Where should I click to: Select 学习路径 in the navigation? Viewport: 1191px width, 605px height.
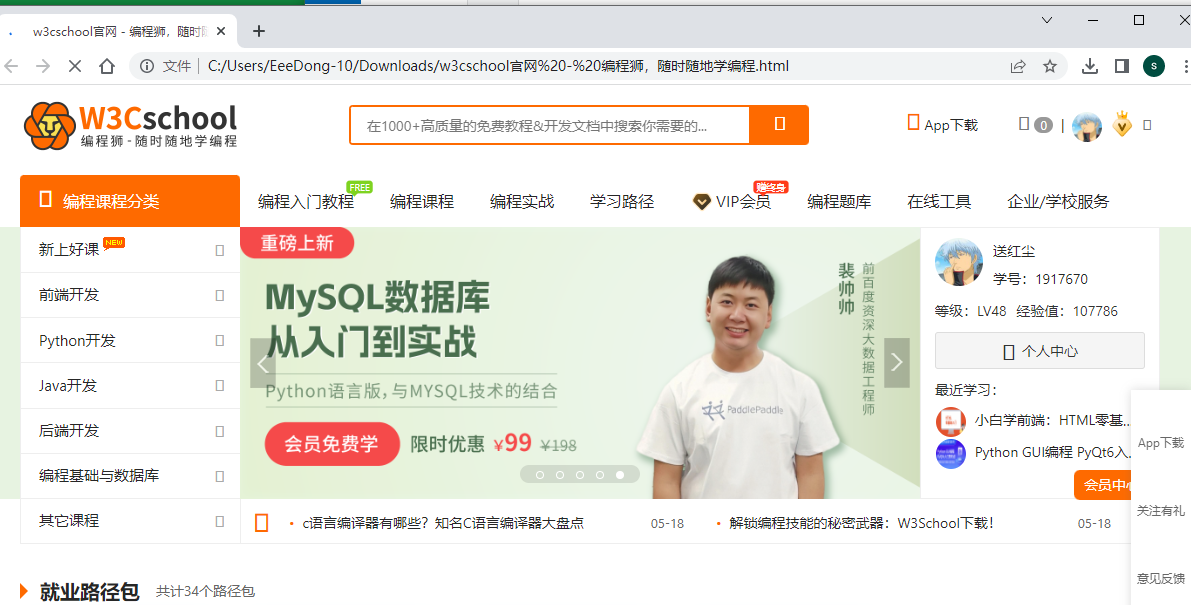tap(622, 201)
